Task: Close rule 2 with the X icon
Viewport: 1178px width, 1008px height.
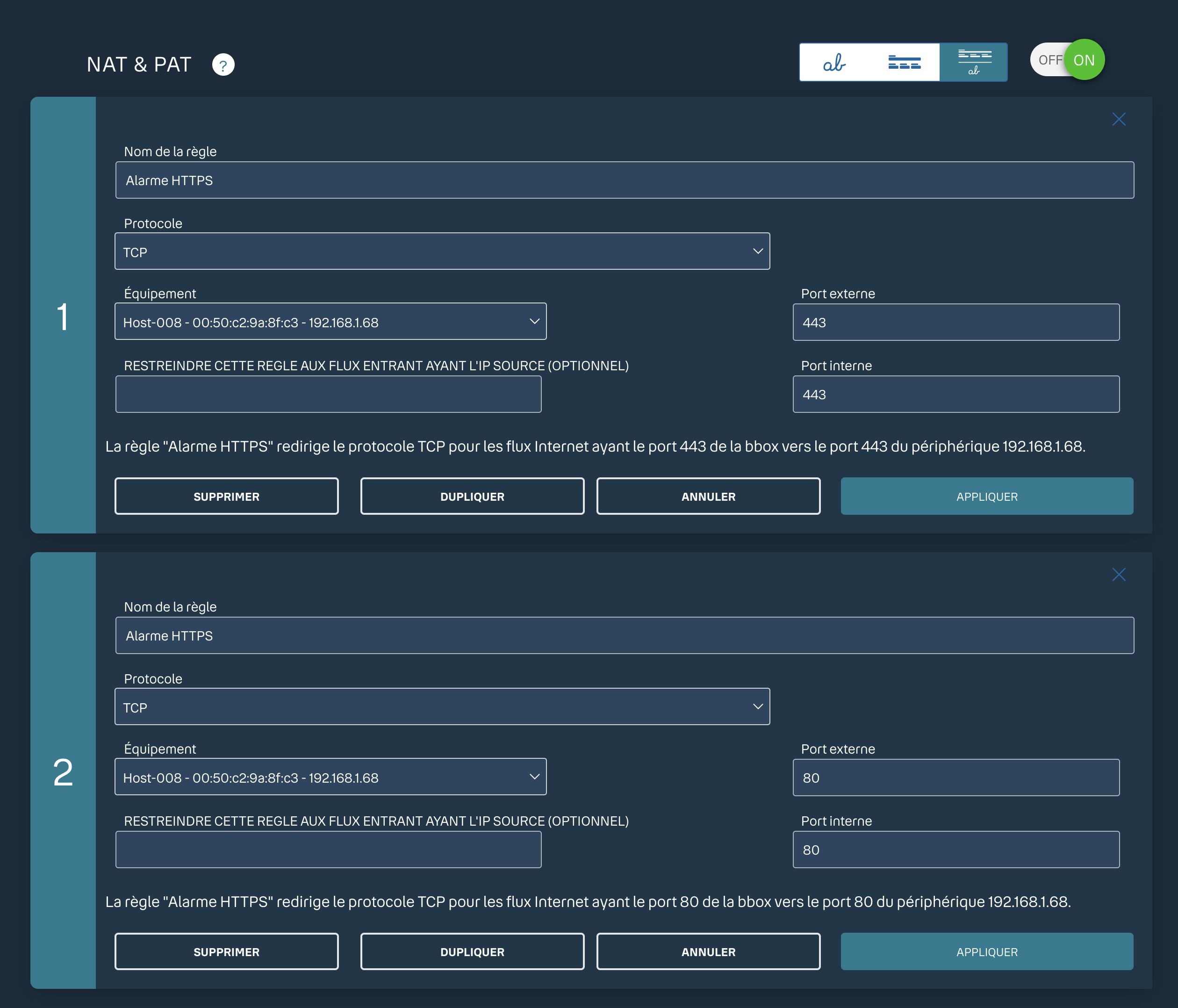Action: 1118,575
